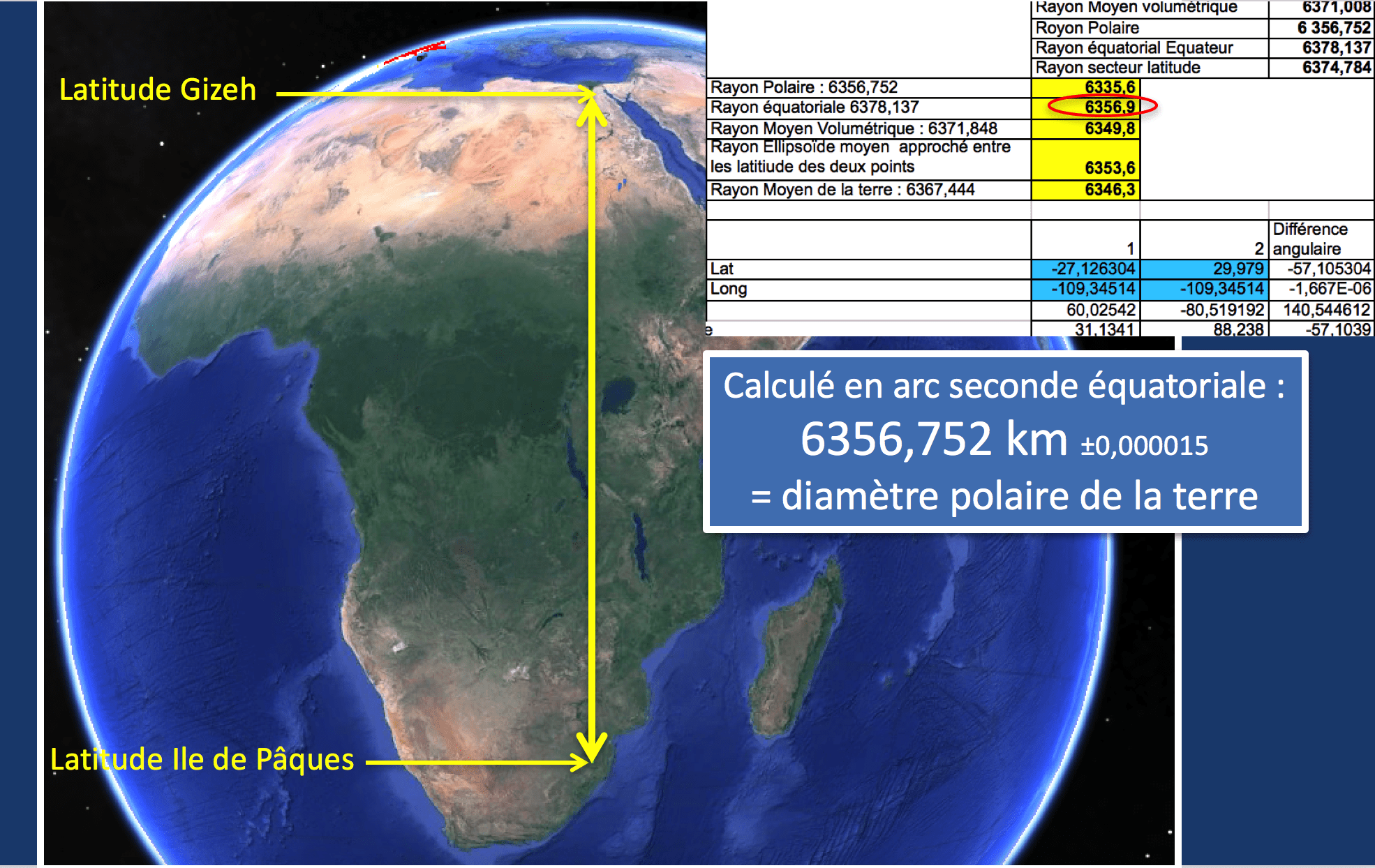Select the "Rayon équatoriale 6378,137" cell

(x=869, y=107)
